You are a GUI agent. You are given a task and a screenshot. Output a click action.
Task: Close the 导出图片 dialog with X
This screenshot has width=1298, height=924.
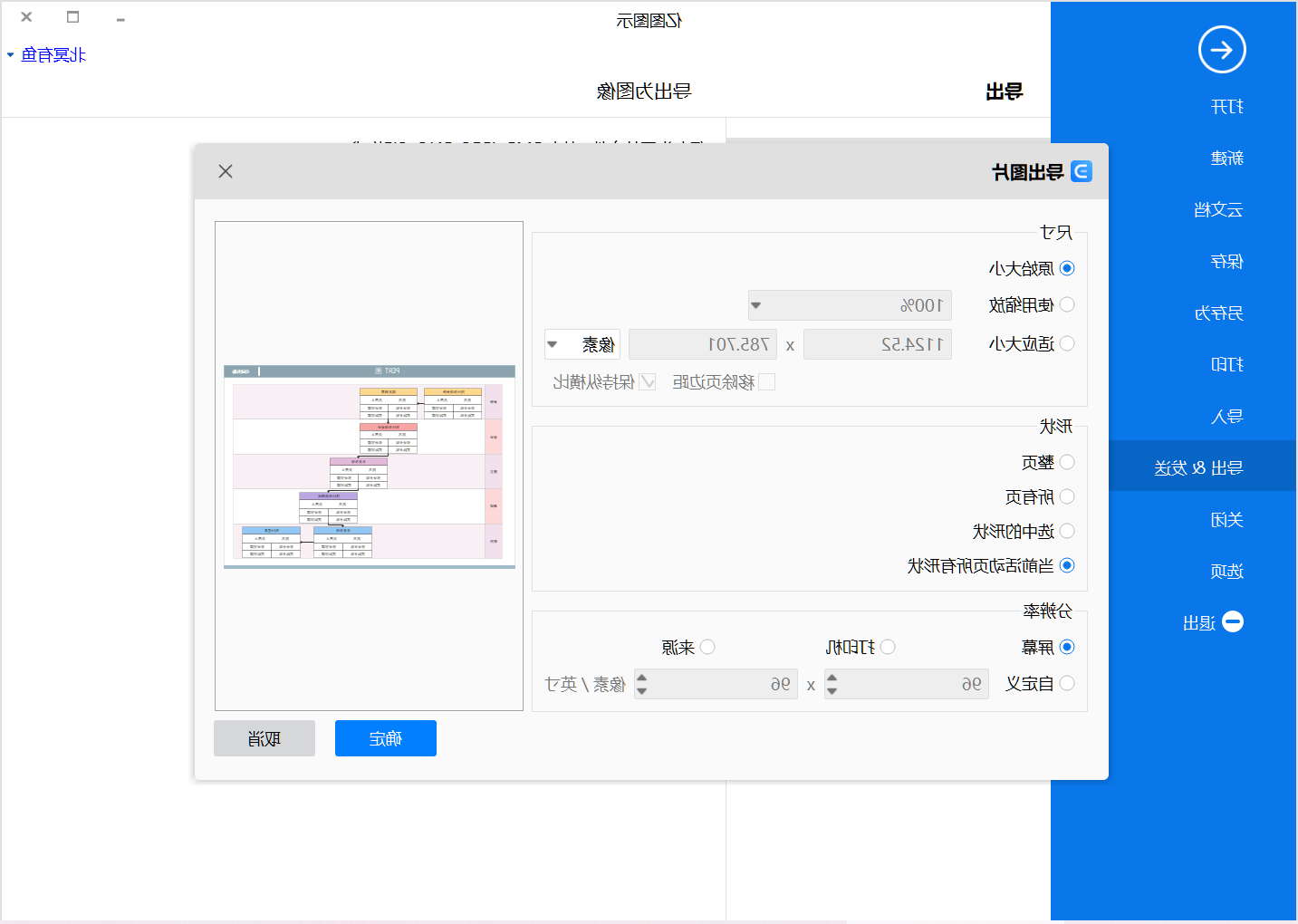(226, 171)
